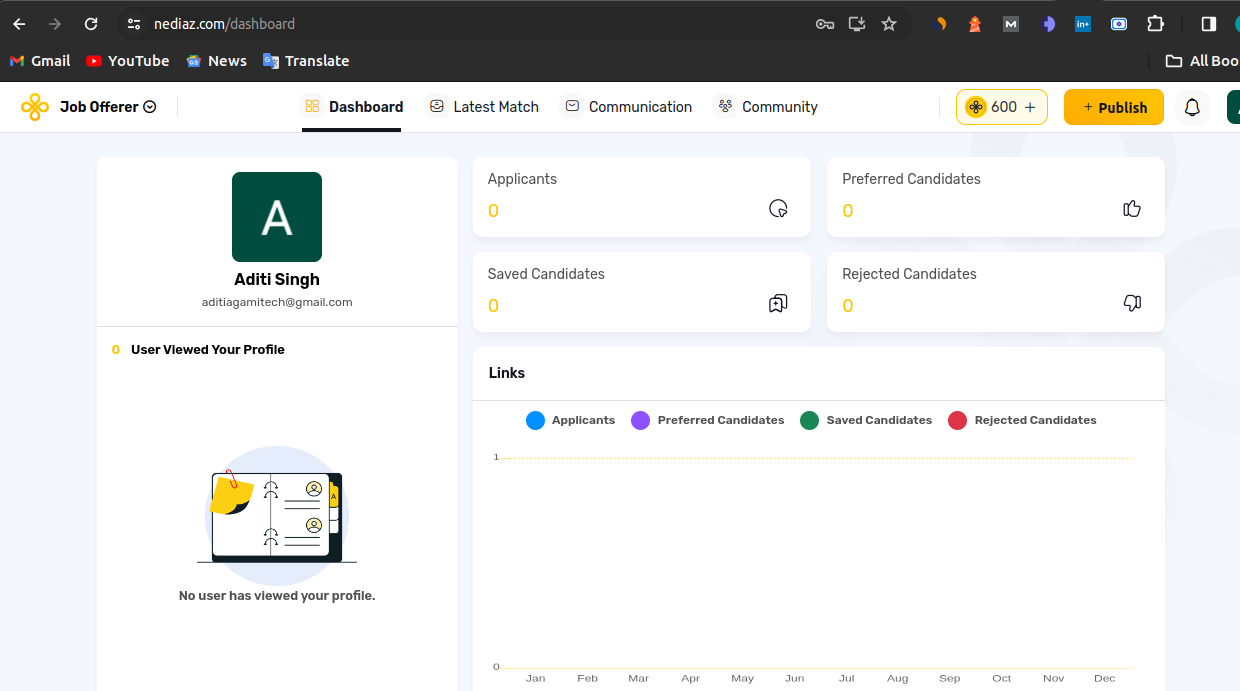Screen dimensions: 1240x691
Task: Open the browser Extensions puzzle icon
Action: (x=1156, y=24)
